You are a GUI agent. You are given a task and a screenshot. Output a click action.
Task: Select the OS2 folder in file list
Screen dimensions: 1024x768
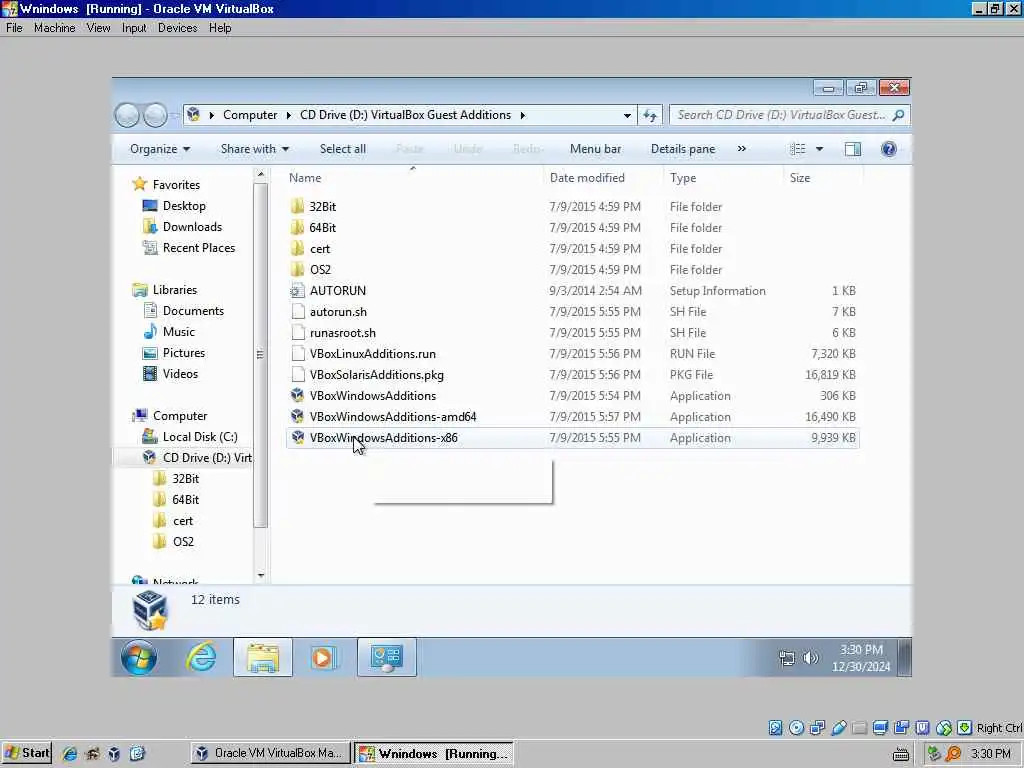pos(572,269)
